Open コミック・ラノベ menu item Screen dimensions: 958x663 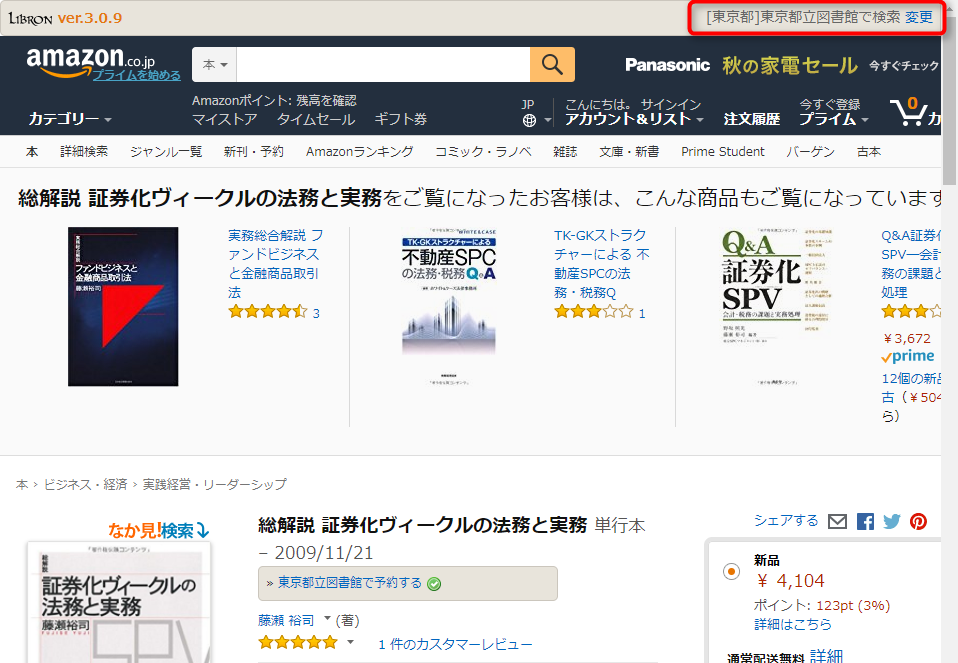(x=483, y=152)
